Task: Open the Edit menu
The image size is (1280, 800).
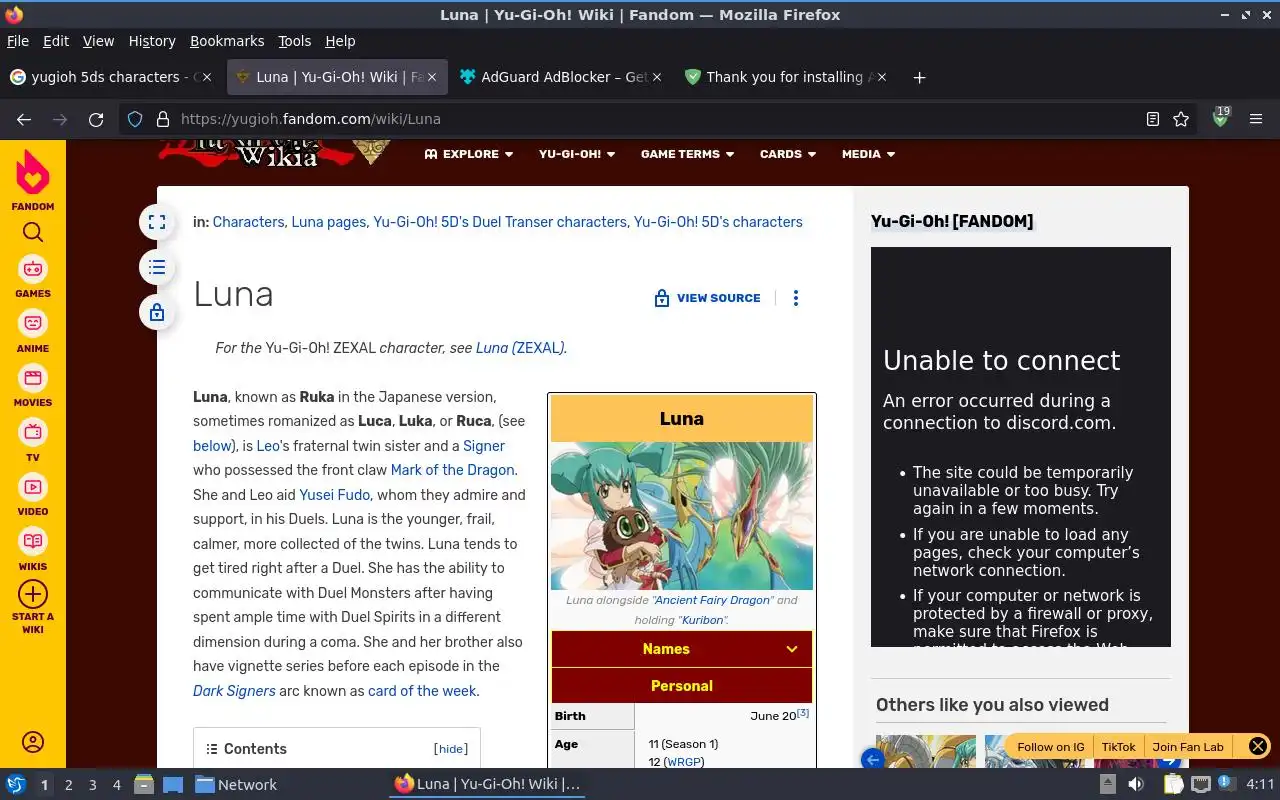Action: (56, 41)
